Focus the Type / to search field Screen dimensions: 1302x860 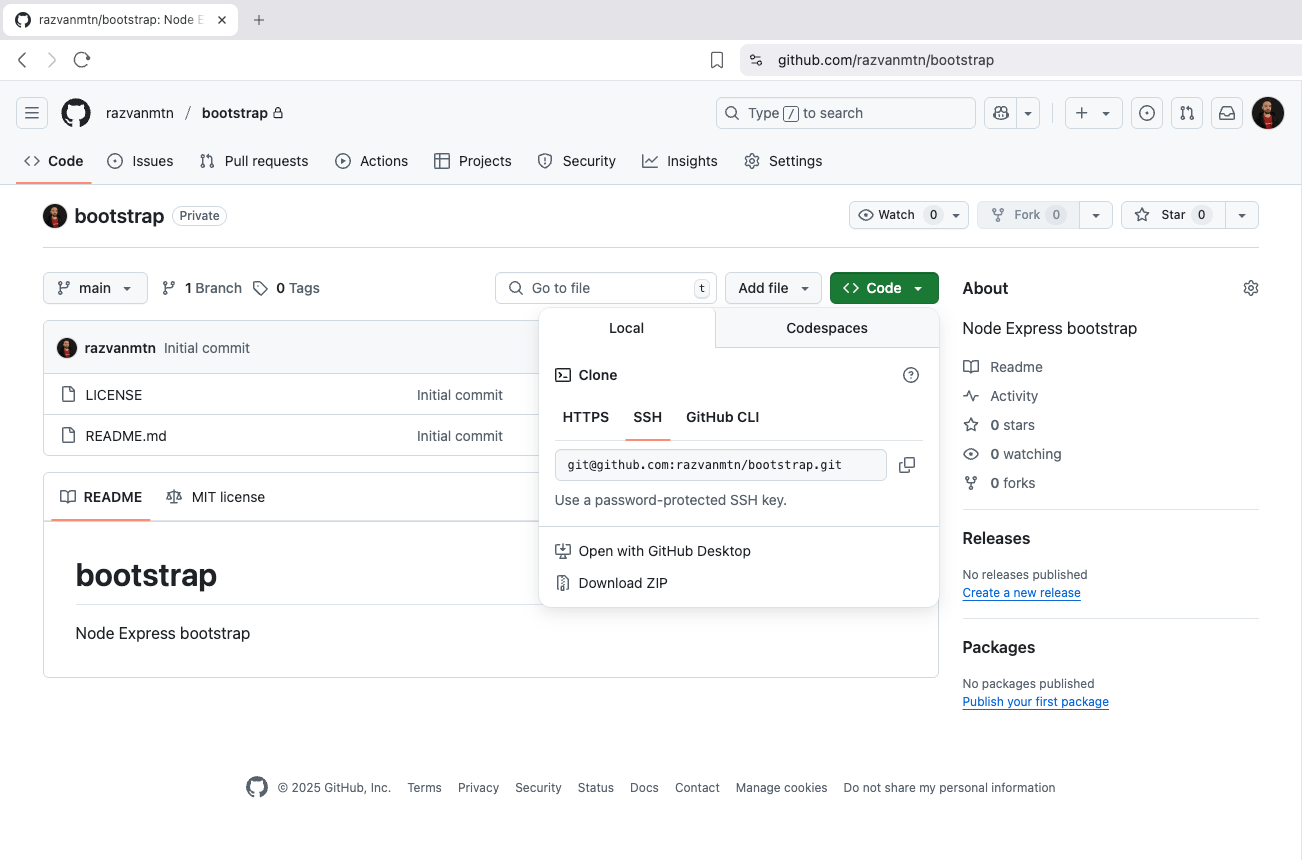click(x=846, y=113)
